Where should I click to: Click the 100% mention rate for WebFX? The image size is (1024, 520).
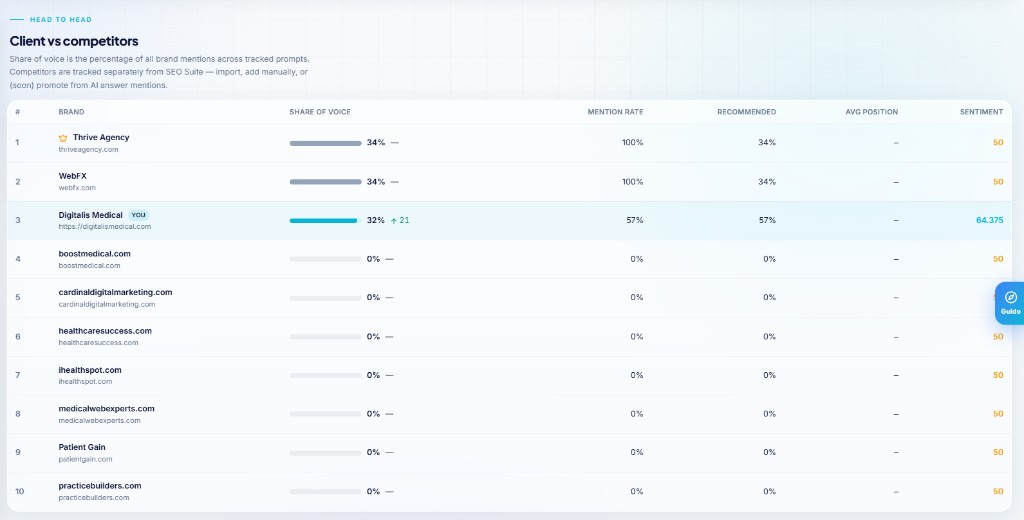[x=633, y=182]
